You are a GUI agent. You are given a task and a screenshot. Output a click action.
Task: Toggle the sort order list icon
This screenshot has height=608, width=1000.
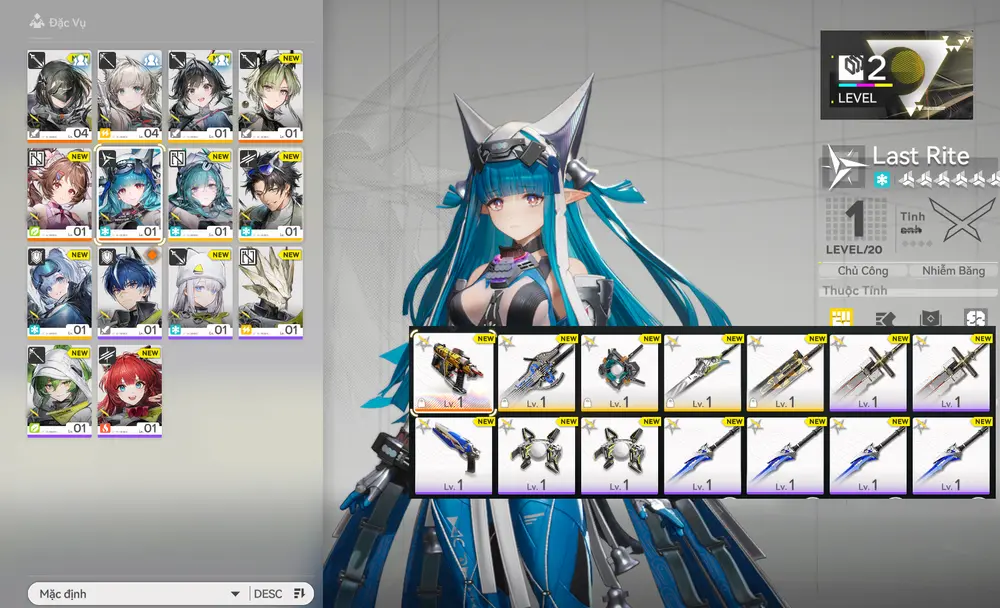pos(299,594)
